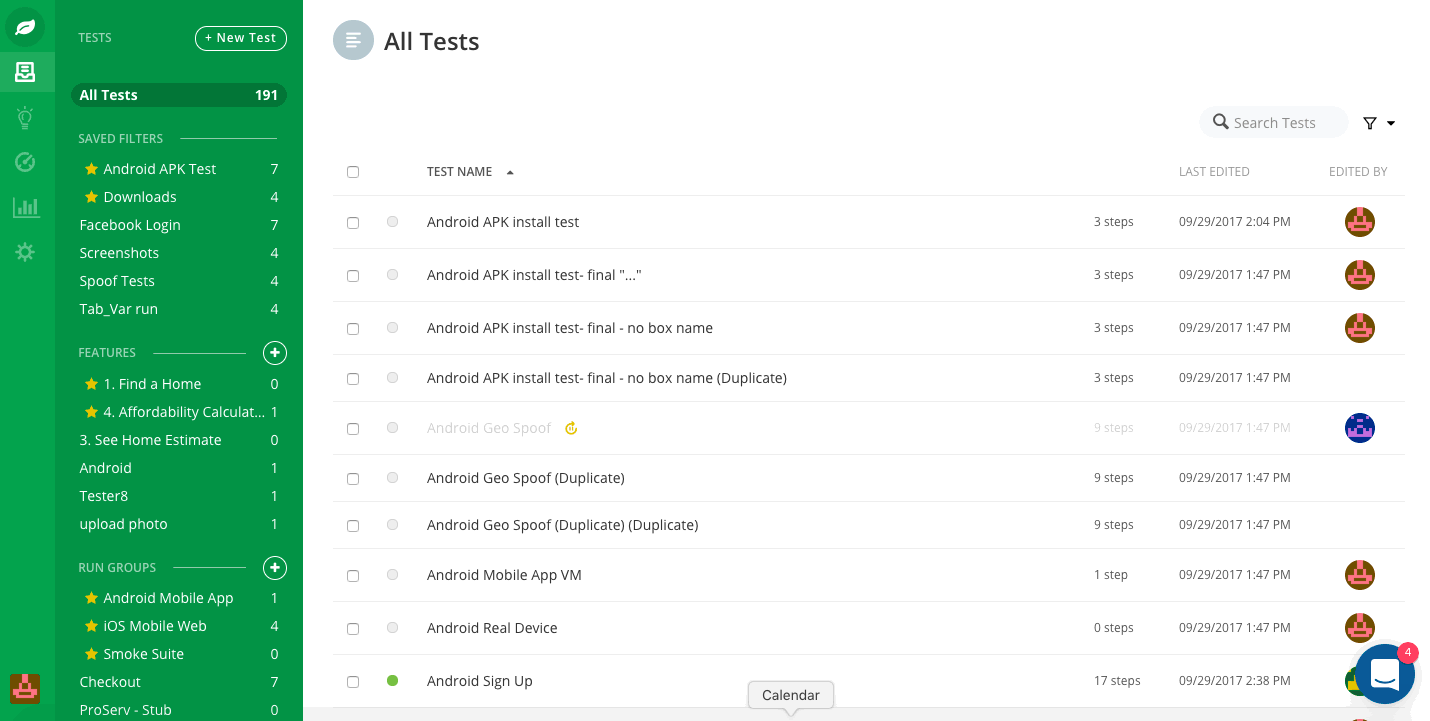
Task: Open the filter funnel dropdown
Action: [x=1379, y=123]
